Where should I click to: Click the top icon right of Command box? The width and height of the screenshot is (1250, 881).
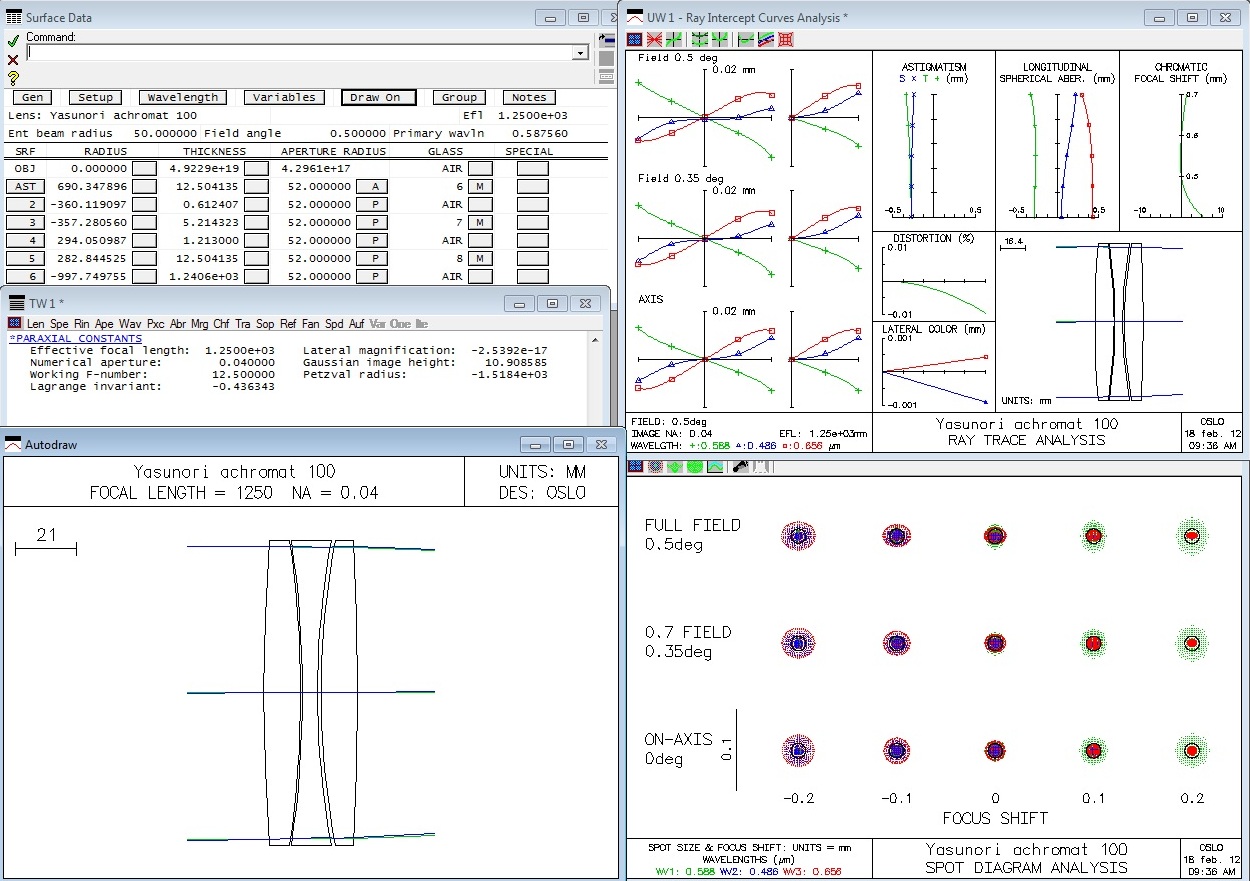606,41
